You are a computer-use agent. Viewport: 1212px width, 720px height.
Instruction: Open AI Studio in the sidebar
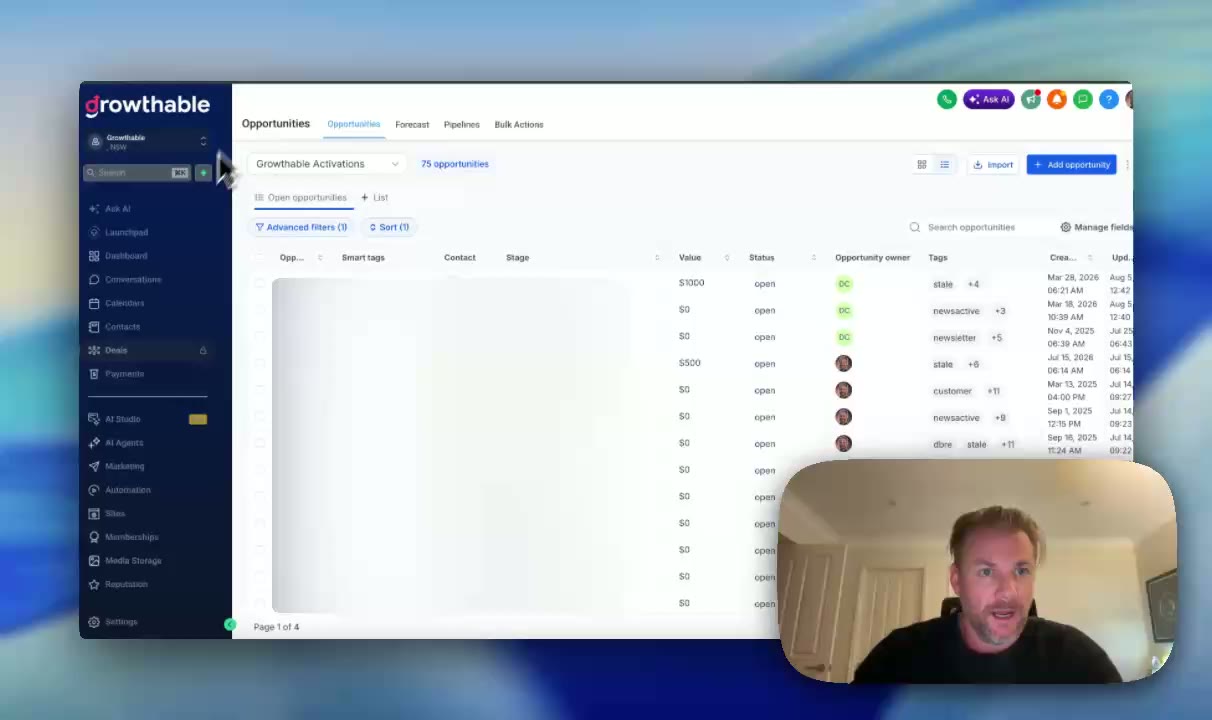122,419
